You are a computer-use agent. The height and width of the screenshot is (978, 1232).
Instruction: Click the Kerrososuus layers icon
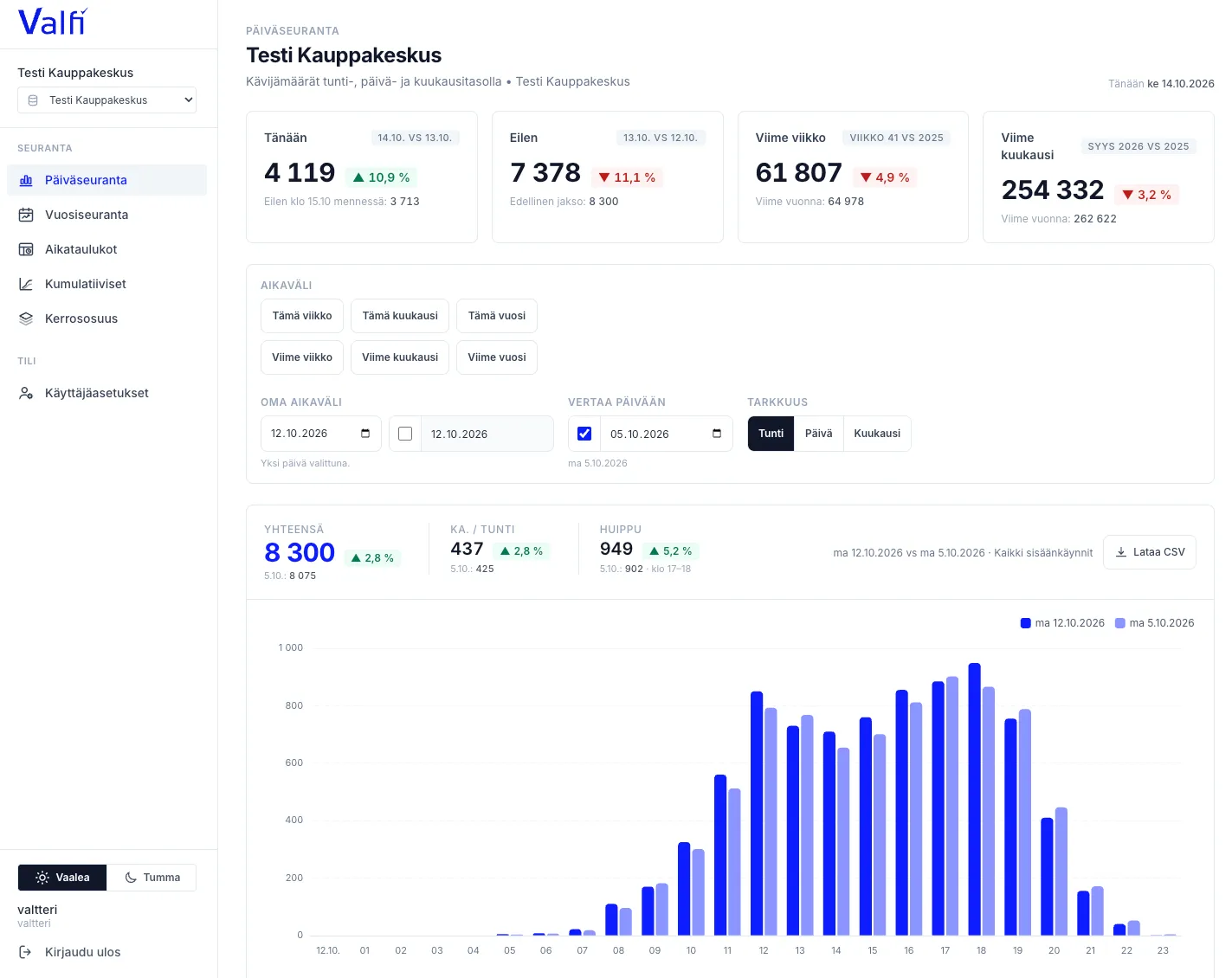[x=26, y=318]
